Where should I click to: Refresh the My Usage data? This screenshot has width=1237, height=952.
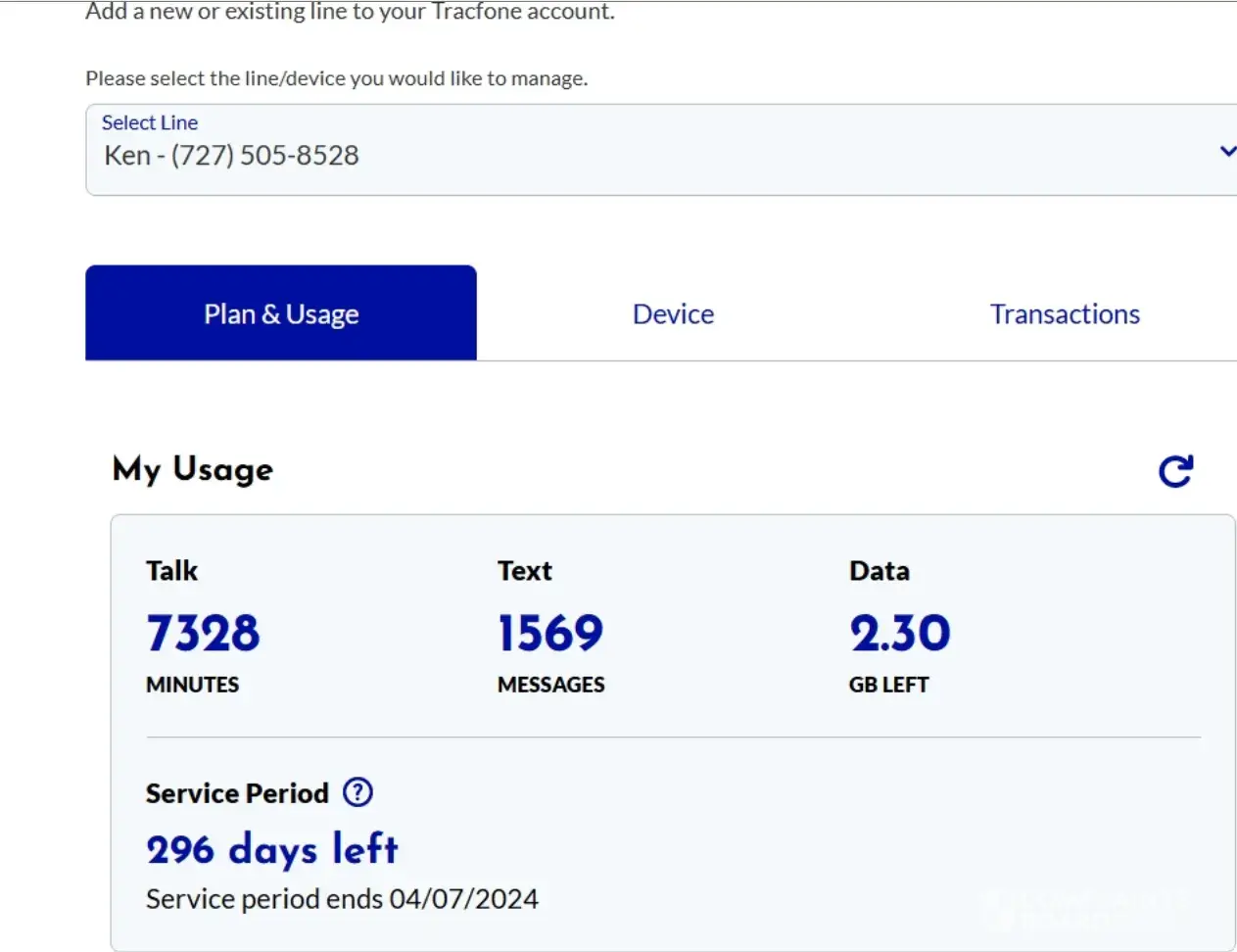click(1175, 471)
